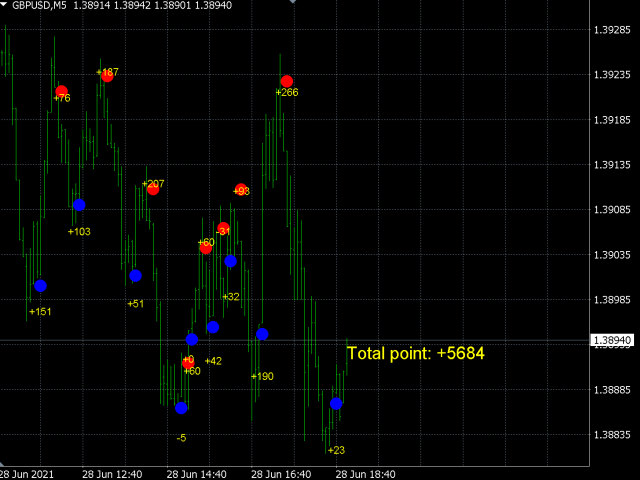The width and height of the screenshot is (640, 480).
Task: Click the +23 profit label
Action: pos(336,450)
